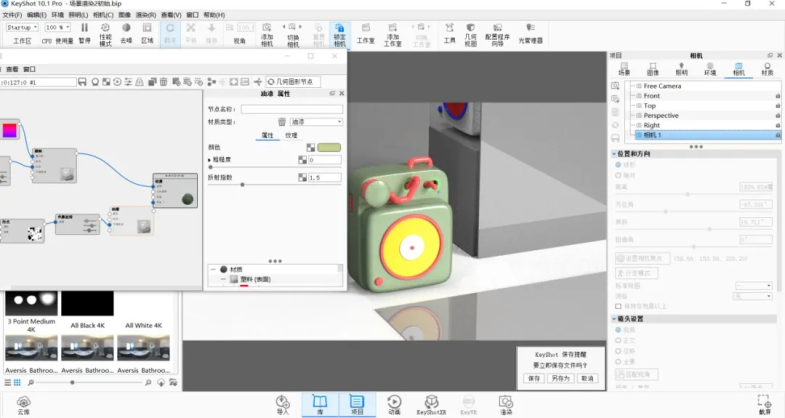Click the green paint color swatch

(328, 148)
